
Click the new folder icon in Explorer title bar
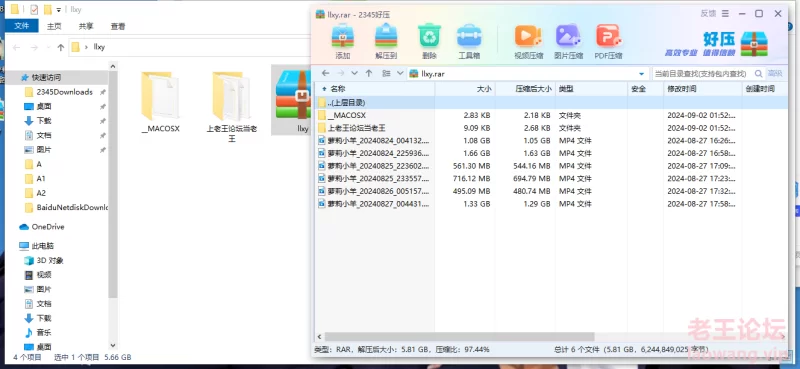(47, 9)
